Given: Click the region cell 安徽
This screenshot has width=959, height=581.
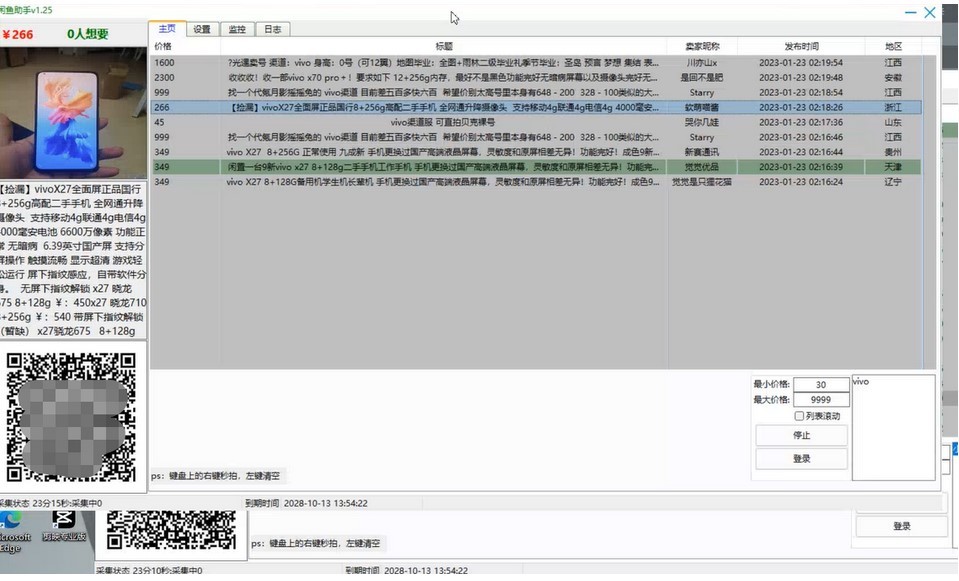Looking at the screenshot, I should click(893, 78).
